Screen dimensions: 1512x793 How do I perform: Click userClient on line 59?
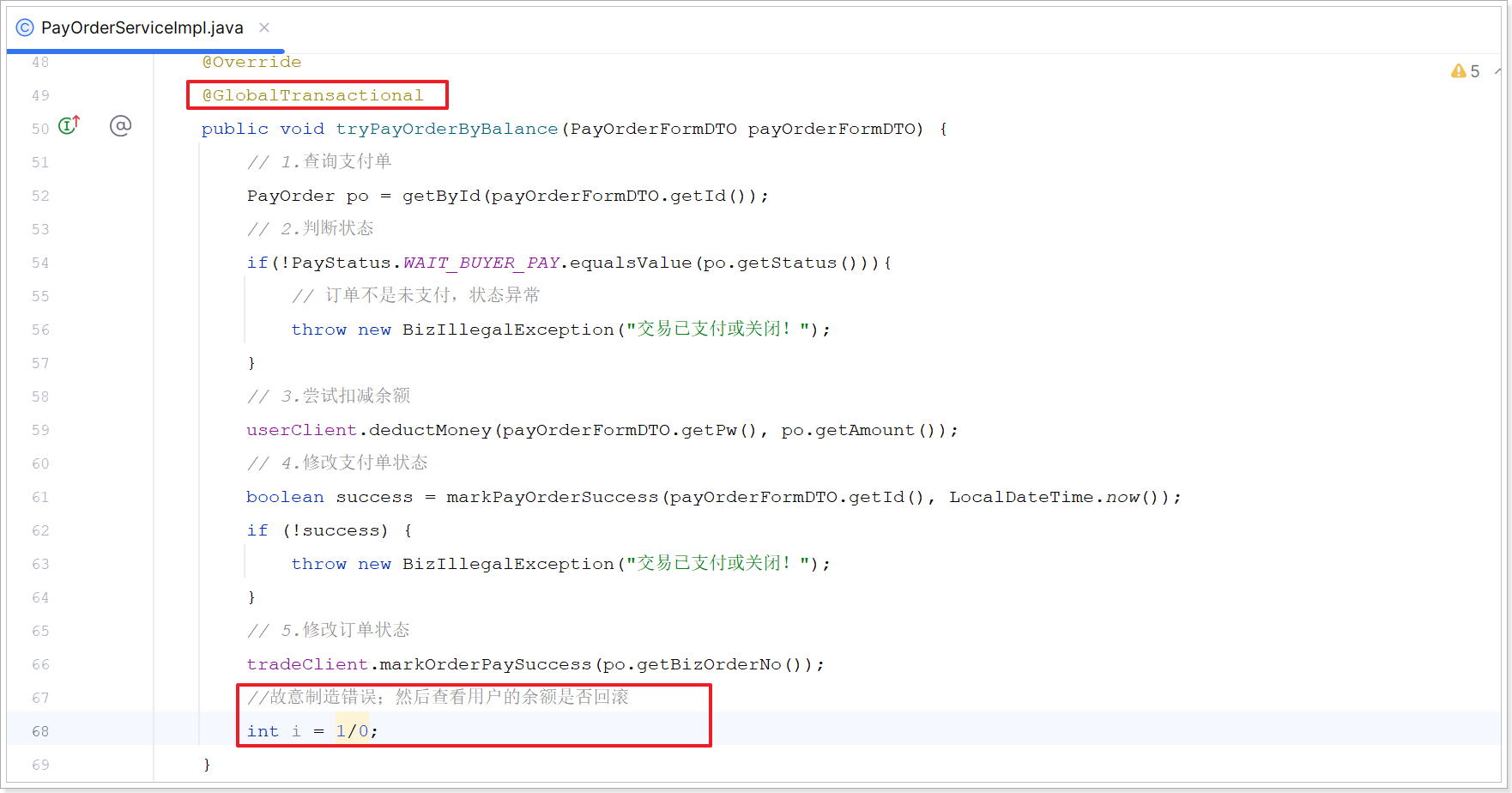pyautogui.click(x=301, y=430)
